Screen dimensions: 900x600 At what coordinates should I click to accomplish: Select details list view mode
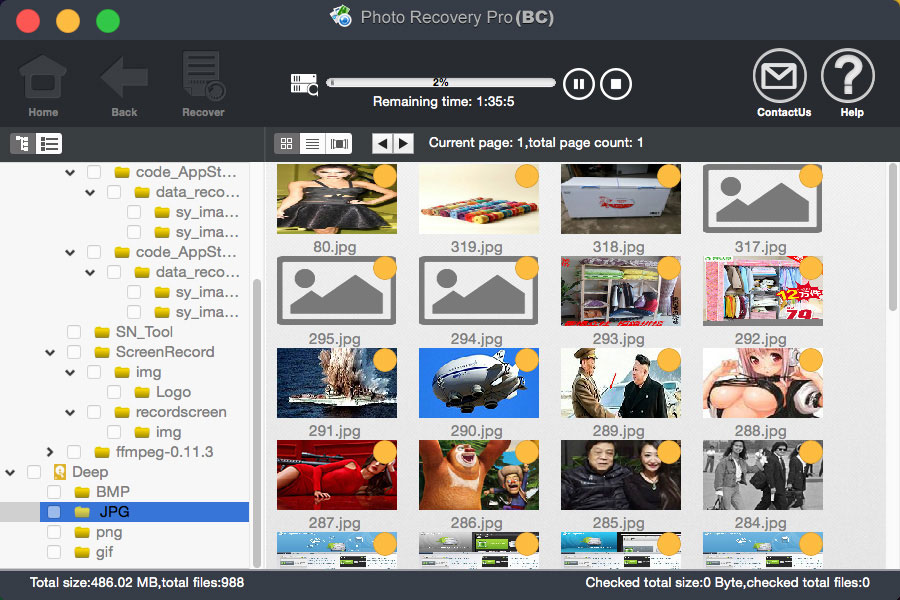[x=312, y=144]
